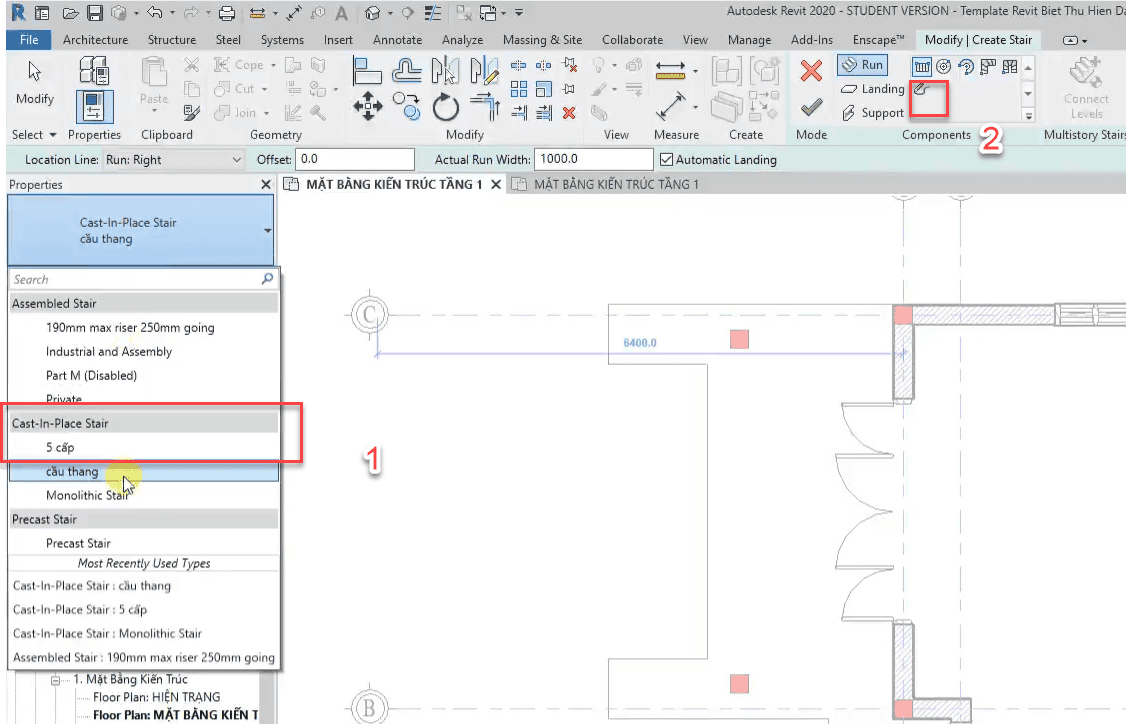Select the Support component button

point(872,113)
